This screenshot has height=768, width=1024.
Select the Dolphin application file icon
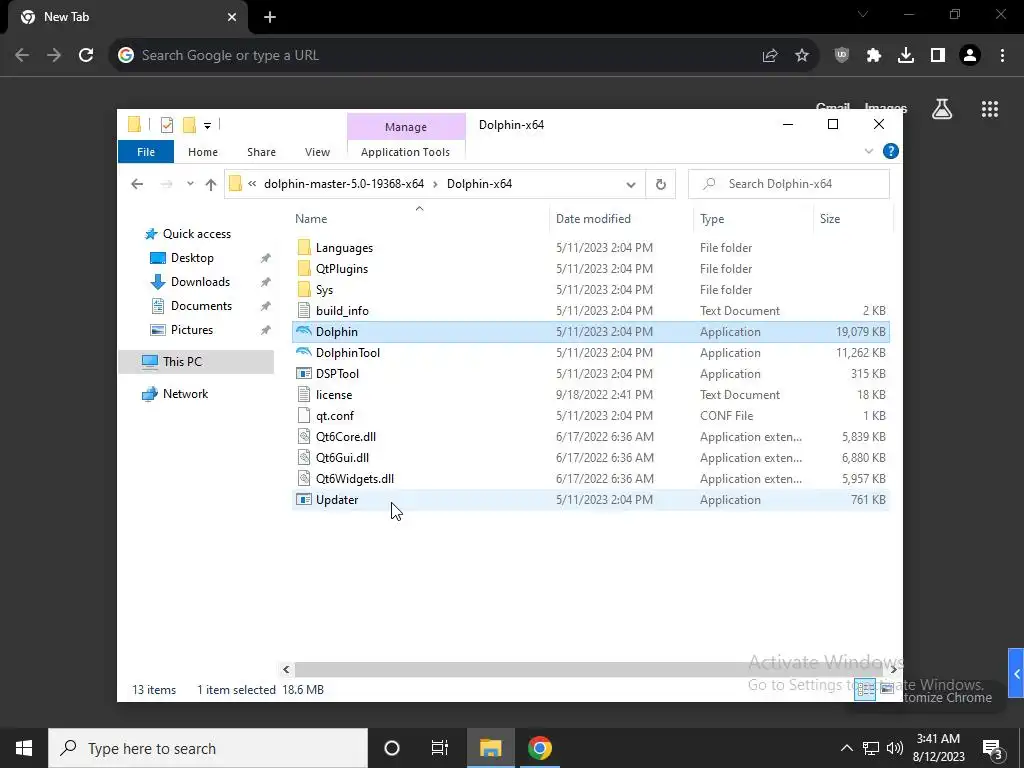(x=304, y=332)
